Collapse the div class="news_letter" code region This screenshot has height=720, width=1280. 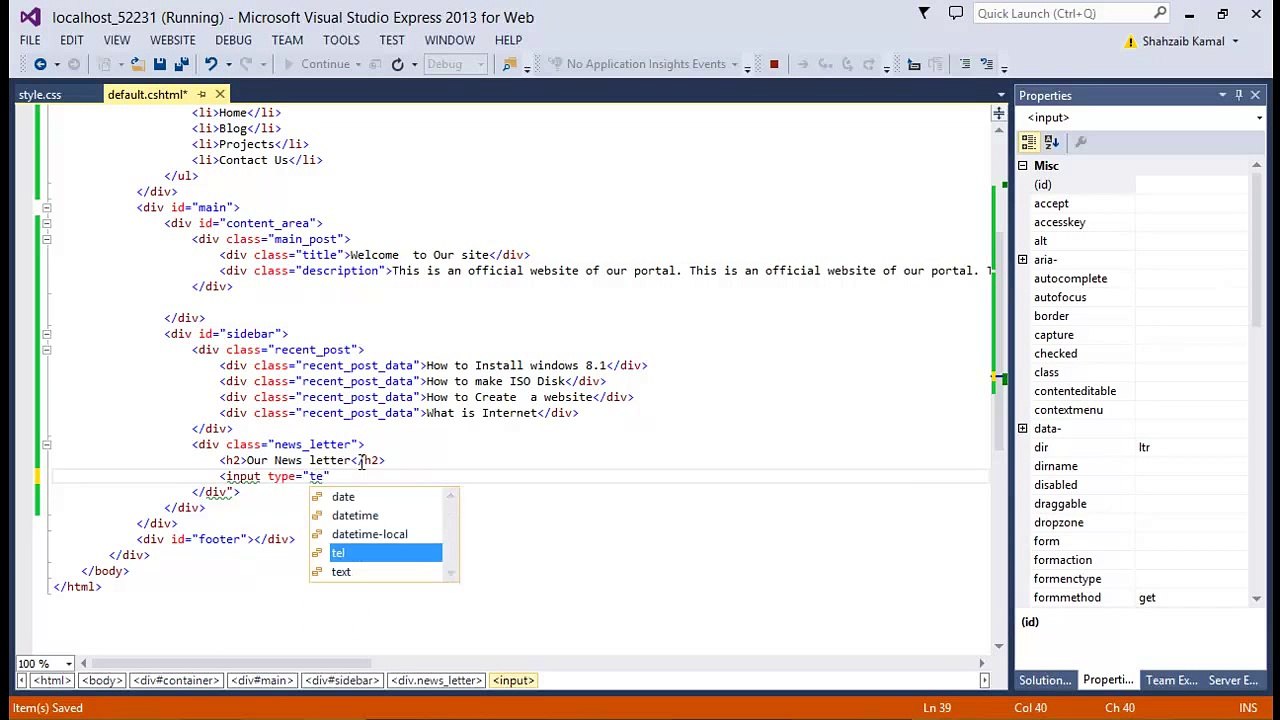46,444
